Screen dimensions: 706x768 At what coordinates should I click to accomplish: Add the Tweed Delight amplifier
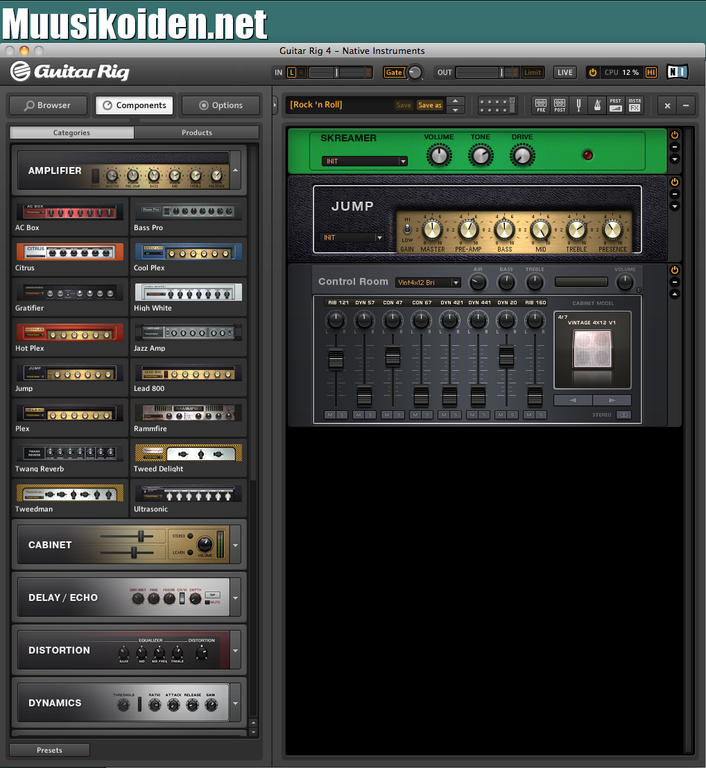188,458
